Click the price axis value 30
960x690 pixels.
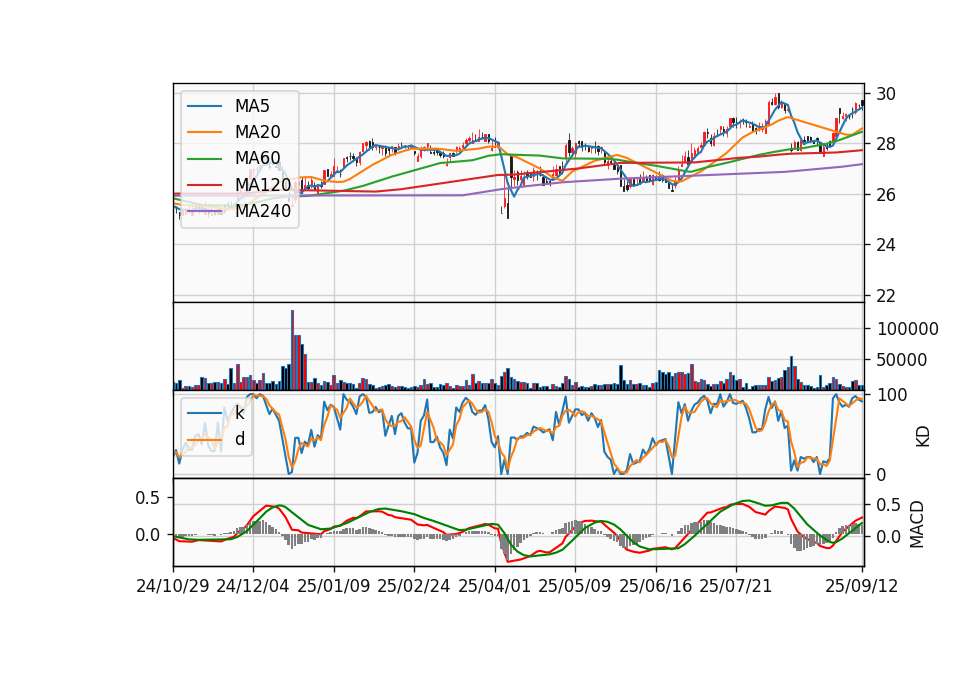[x=886, y=94]
